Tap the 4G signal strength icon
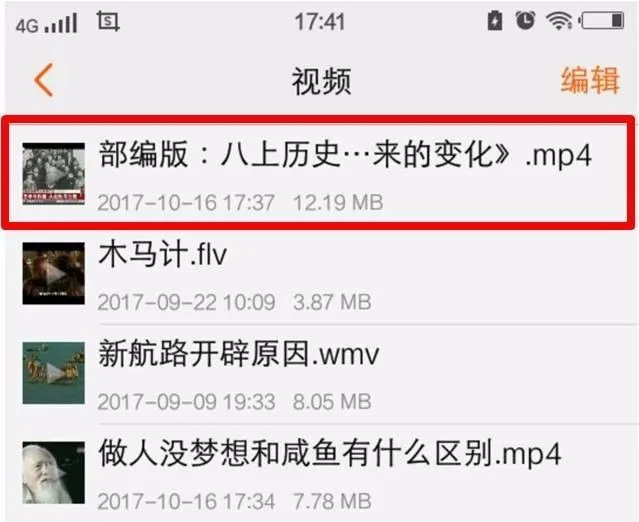The image size is (639, 522). (x=46, y=24)
